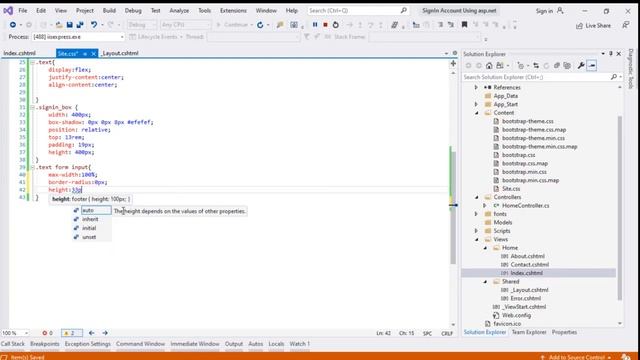Click the Save Site.css icon

coord(69,25)
